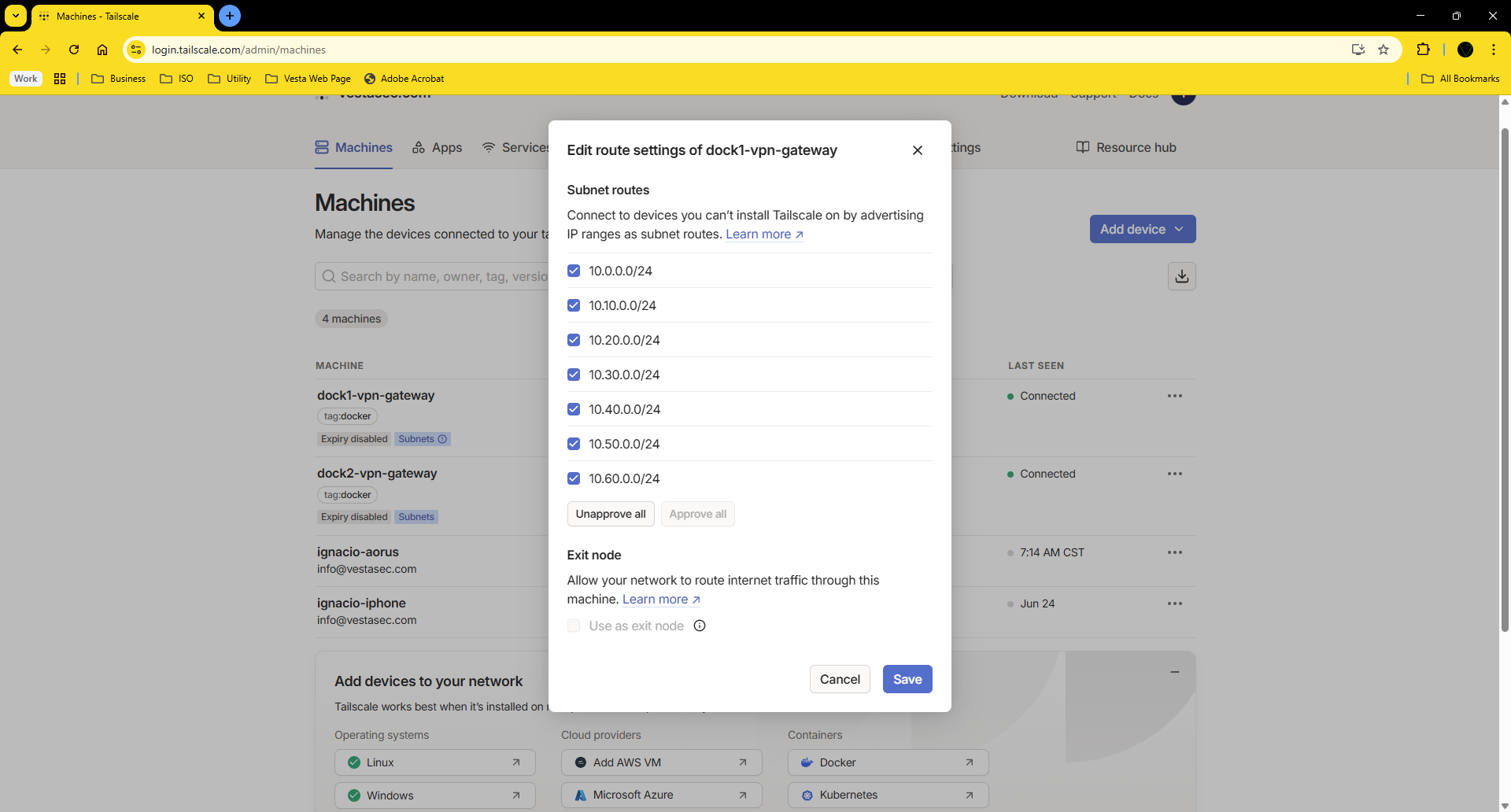Open Learn more link for exit node
This screenshot has height=812, width=1511.
[x=661, y=599]
